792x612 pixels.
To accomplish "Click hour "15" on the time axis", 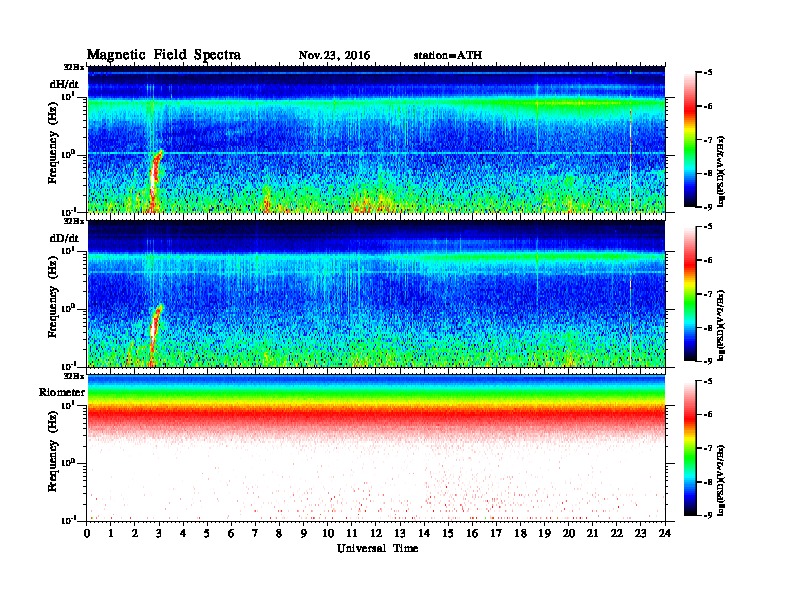I will click(448, 533).
